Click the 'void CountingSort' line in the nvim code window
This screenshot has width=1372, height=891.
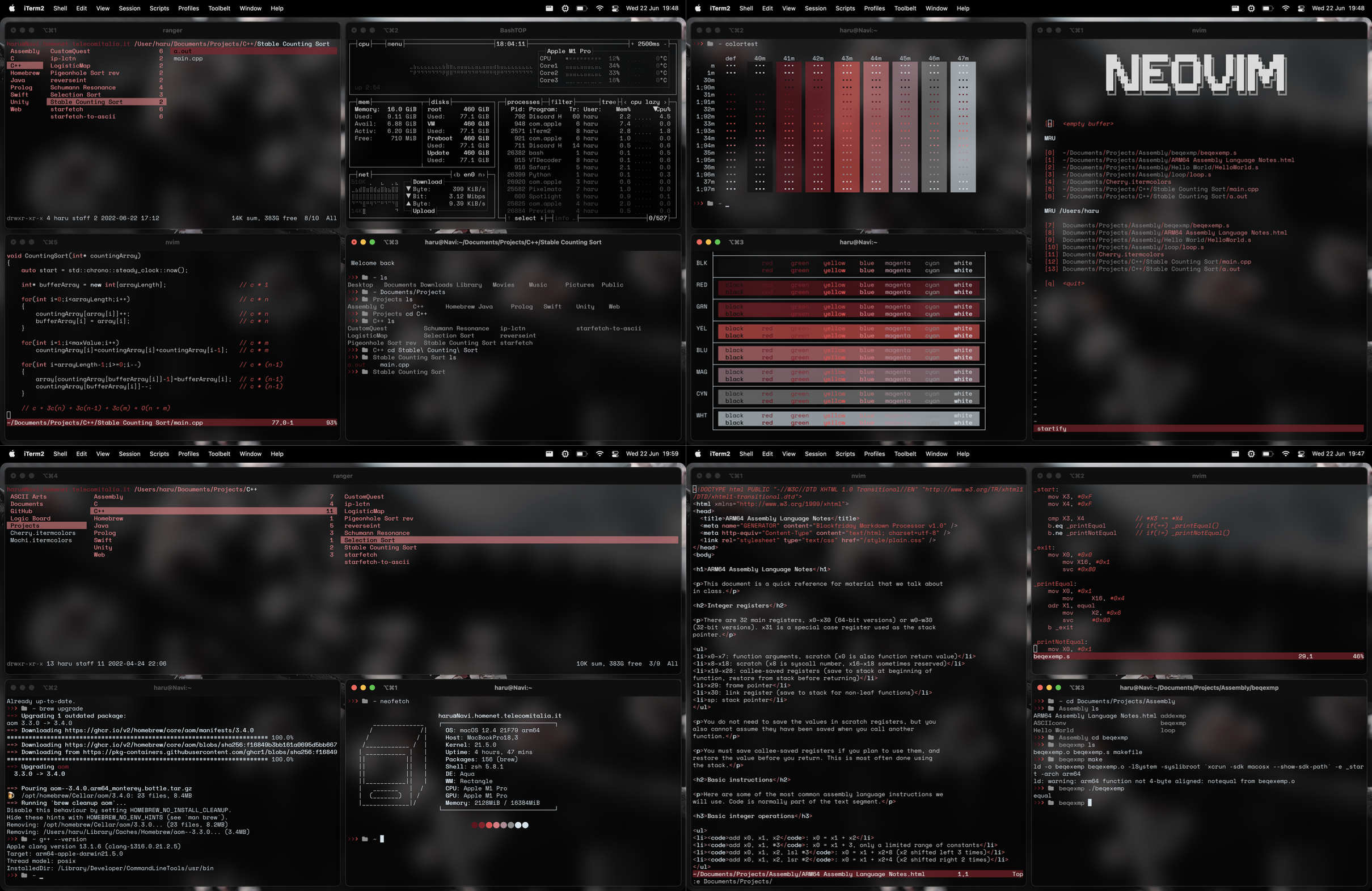(x=74, y=255)
